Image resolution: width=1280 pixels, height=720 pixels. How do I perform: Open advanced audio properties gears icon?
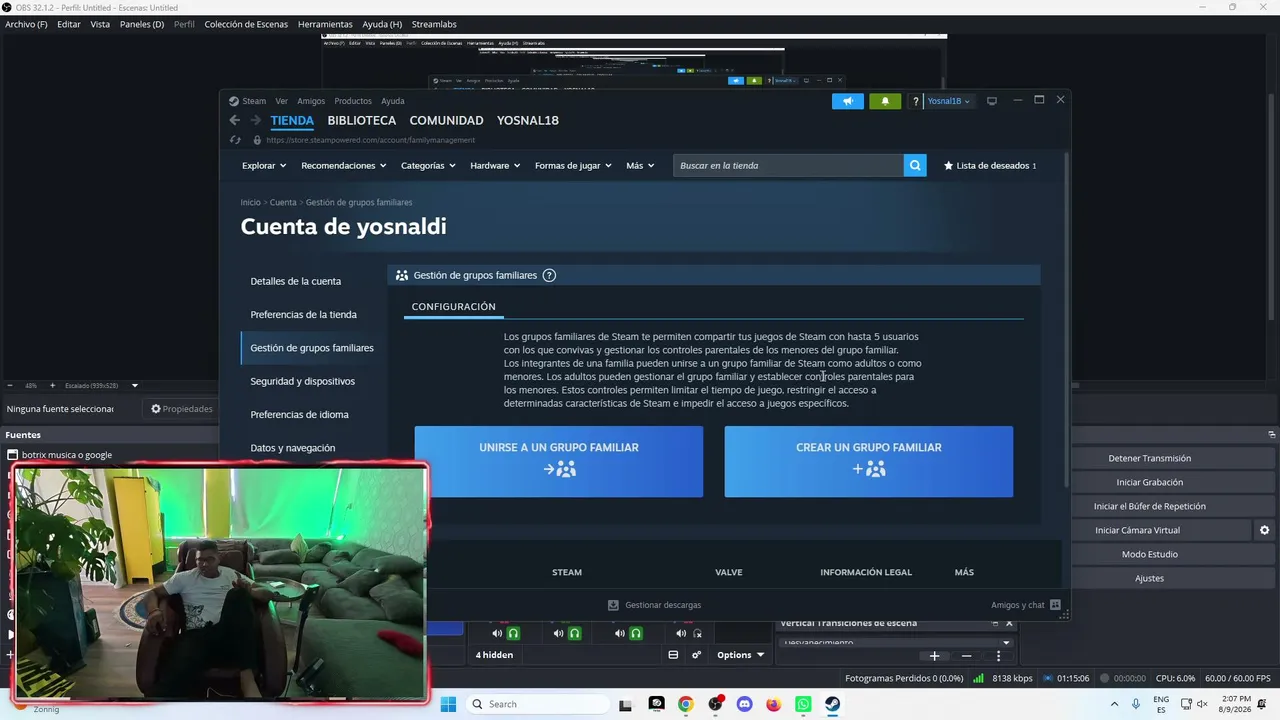point(696,655)
